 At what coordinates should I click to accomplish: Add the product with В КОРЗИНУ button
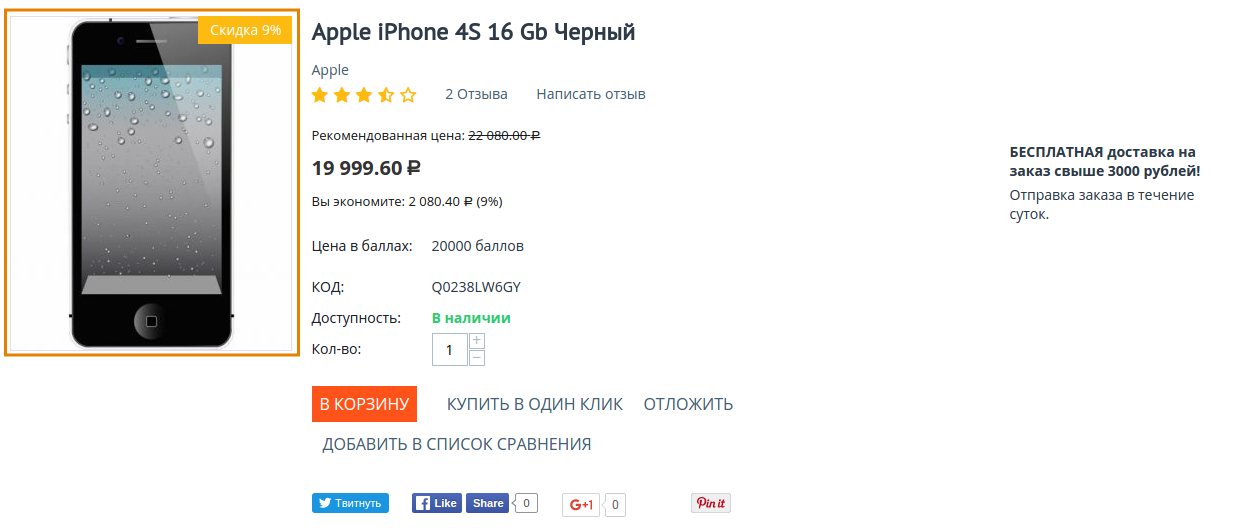point(364,404)
